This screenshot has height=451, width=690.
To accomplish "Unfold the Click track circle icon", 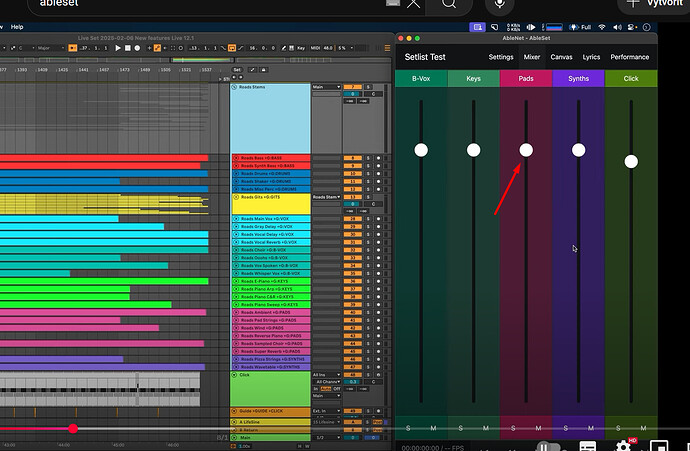I will (x=235, y=375).
